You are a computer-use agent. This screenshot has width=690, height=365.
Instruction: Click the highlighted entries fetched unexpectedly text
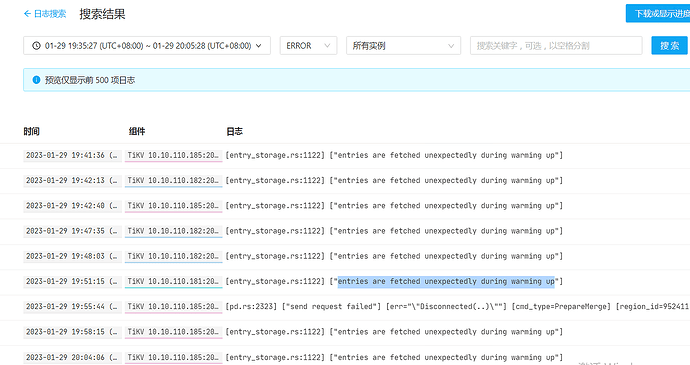(446, 281)
